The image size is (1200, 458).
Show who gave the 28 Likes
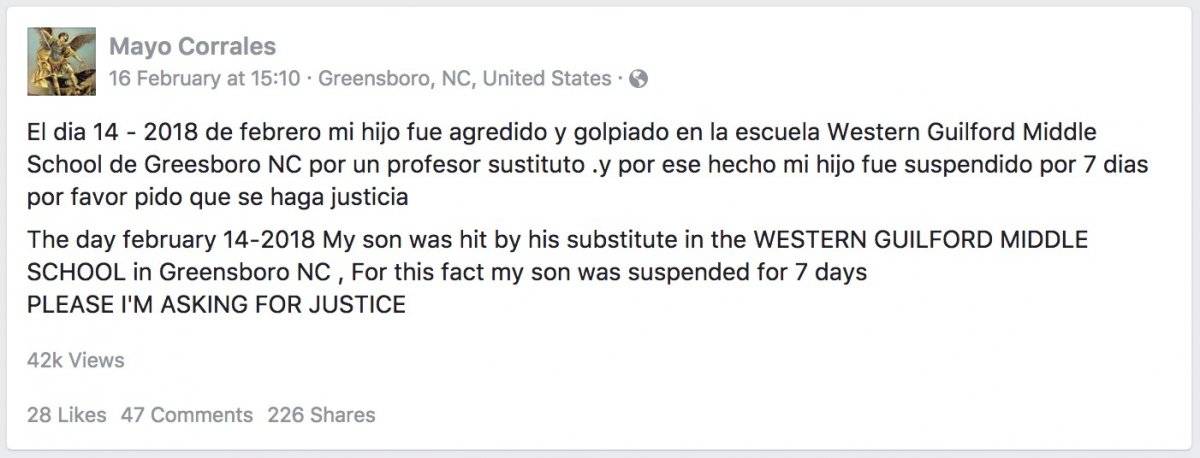67,414
